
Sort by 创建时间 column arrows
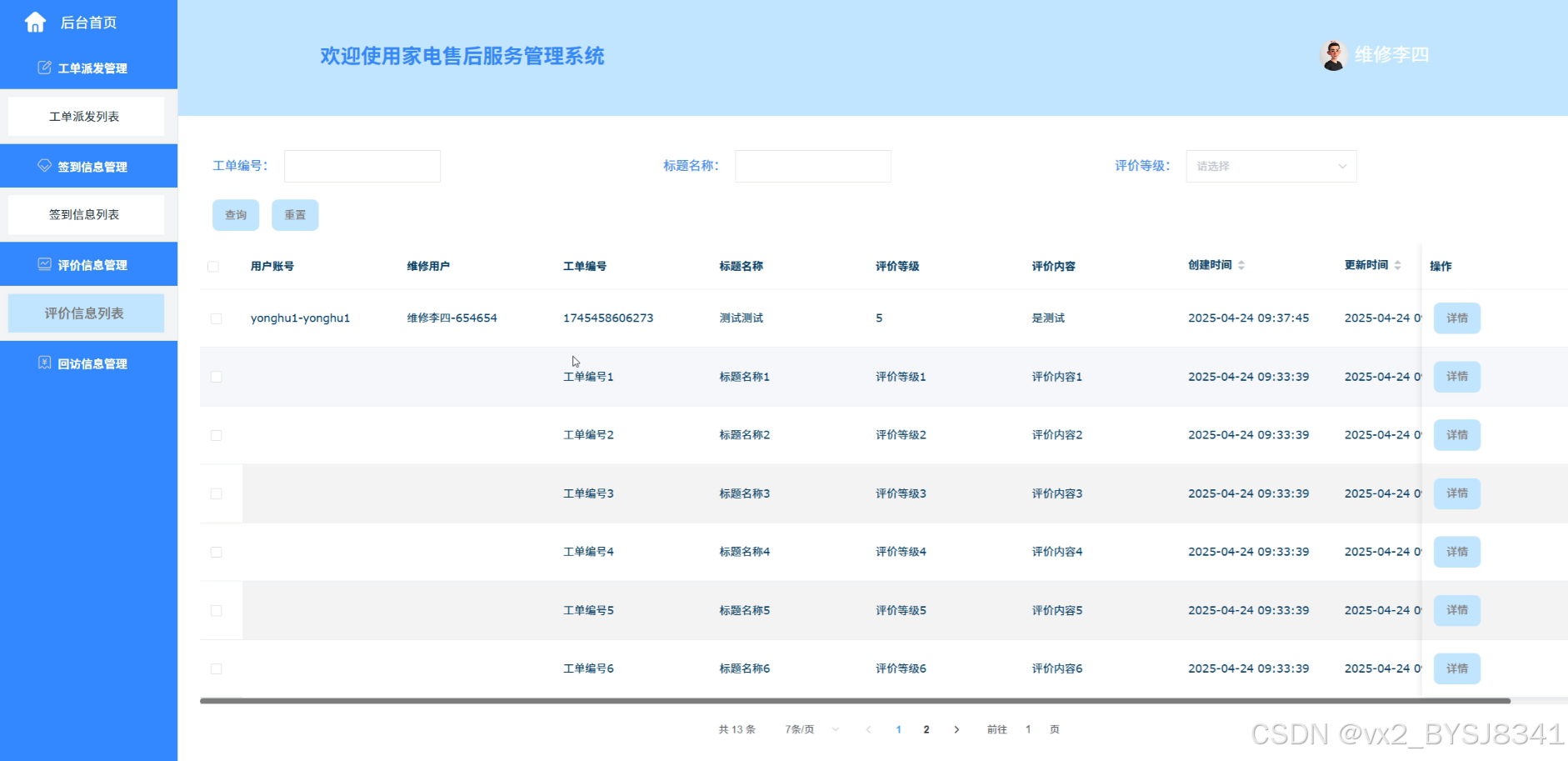coord(1241,265)
